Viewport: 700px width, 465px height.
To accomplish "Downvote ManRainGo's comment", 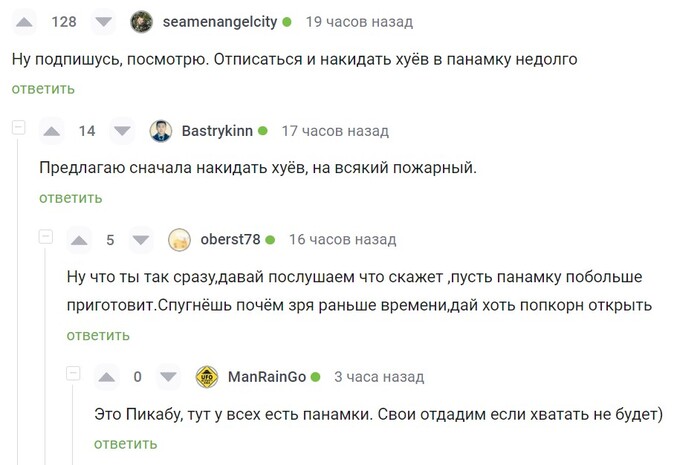I will tap(168, 377).
